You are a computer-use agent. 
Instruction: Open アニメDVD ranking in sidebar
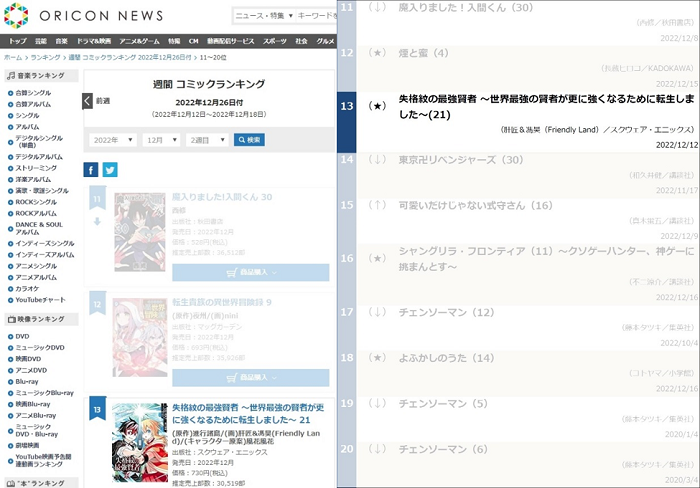point(31,370)
